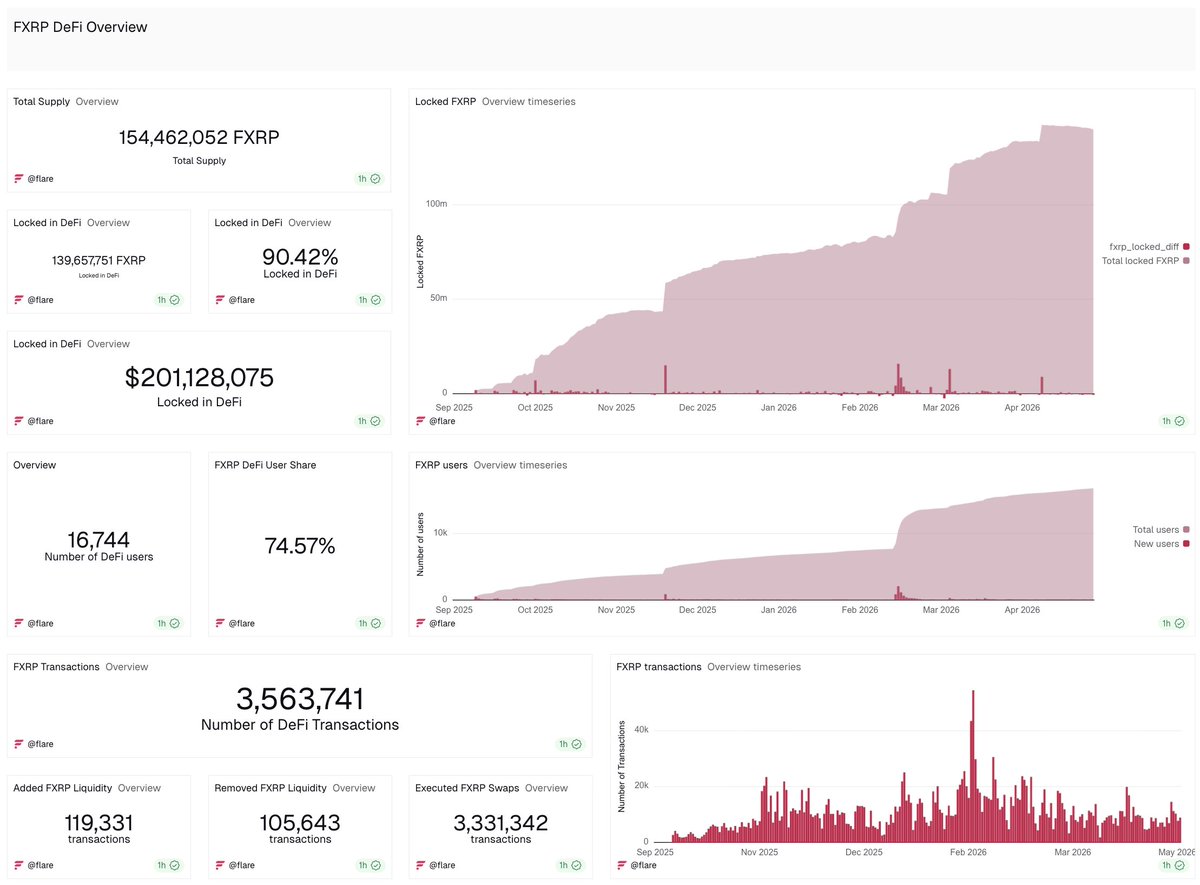Click Overview timeseries label beside Locked FXRP
This screenshot has width=1200, height=885.
[528, 101]
